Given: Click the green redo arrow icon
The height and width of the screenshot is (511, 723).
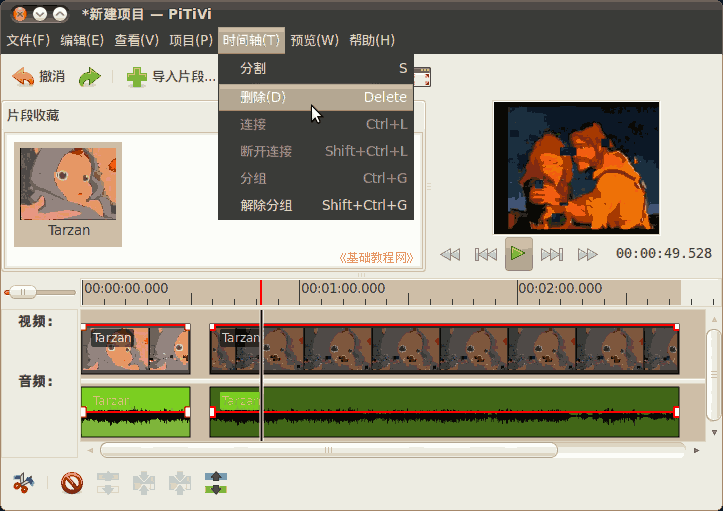Looking at the screenshot, I should [x=89, y=77].
